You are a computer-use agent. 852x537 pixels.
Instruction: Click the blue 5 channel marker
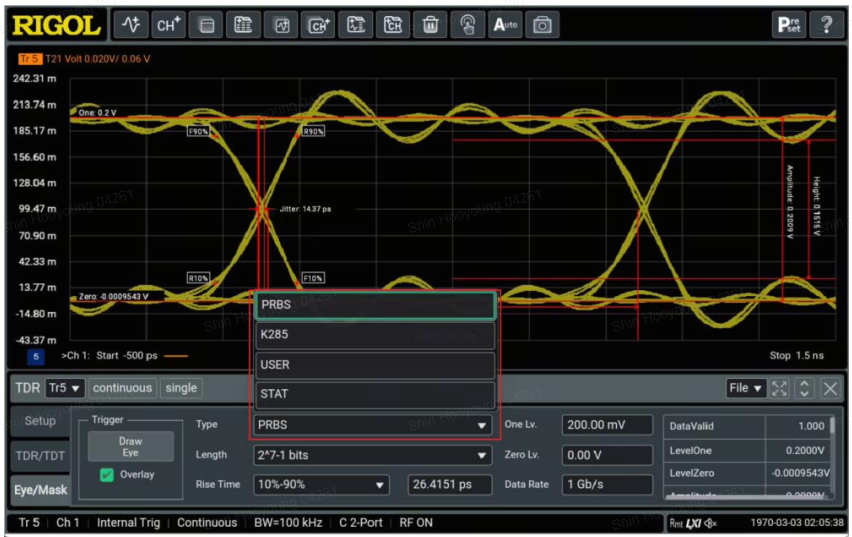36,357
